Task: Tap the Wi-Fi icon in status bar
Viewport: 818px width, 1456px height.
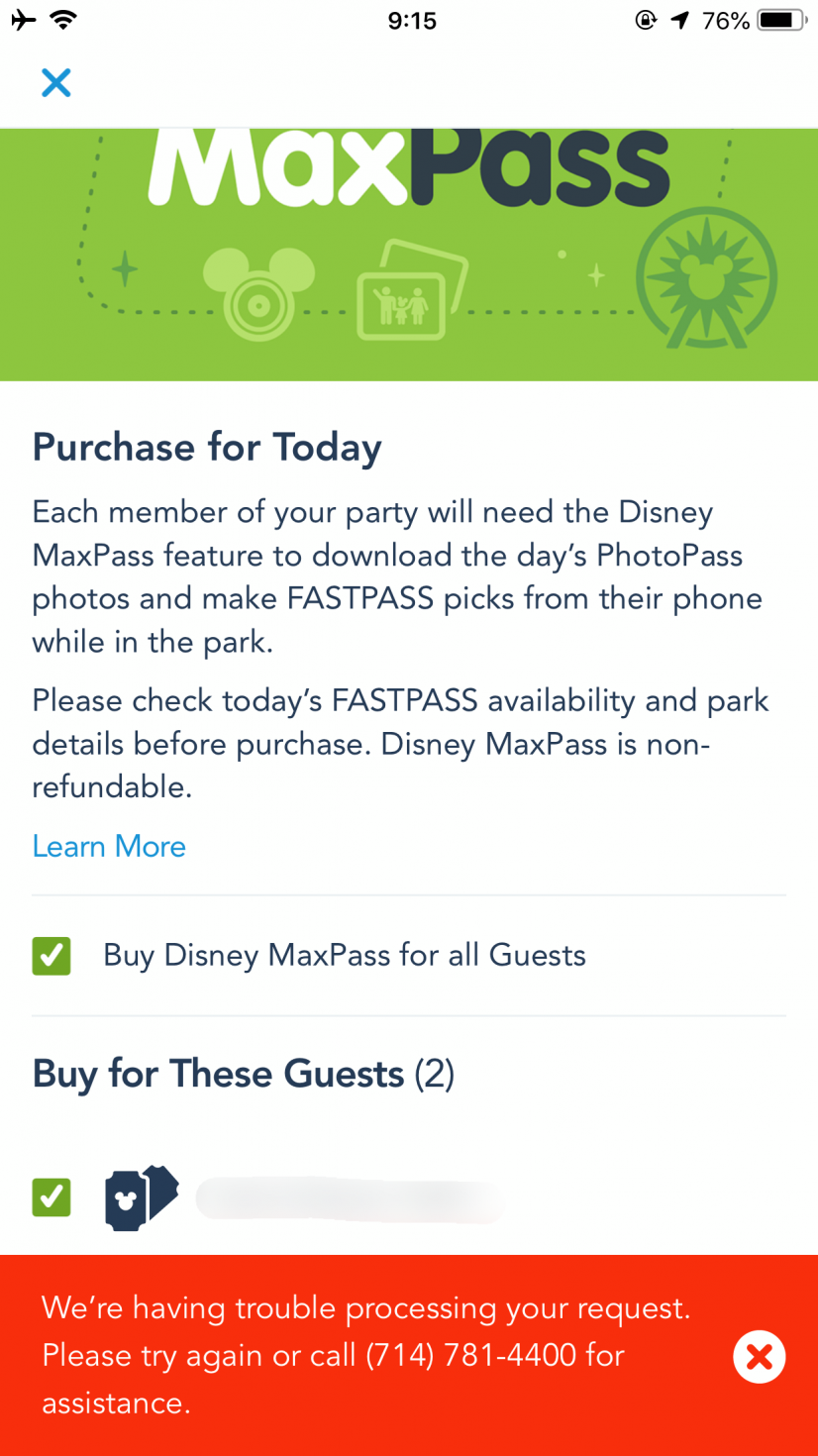Action: coord(64,20)
